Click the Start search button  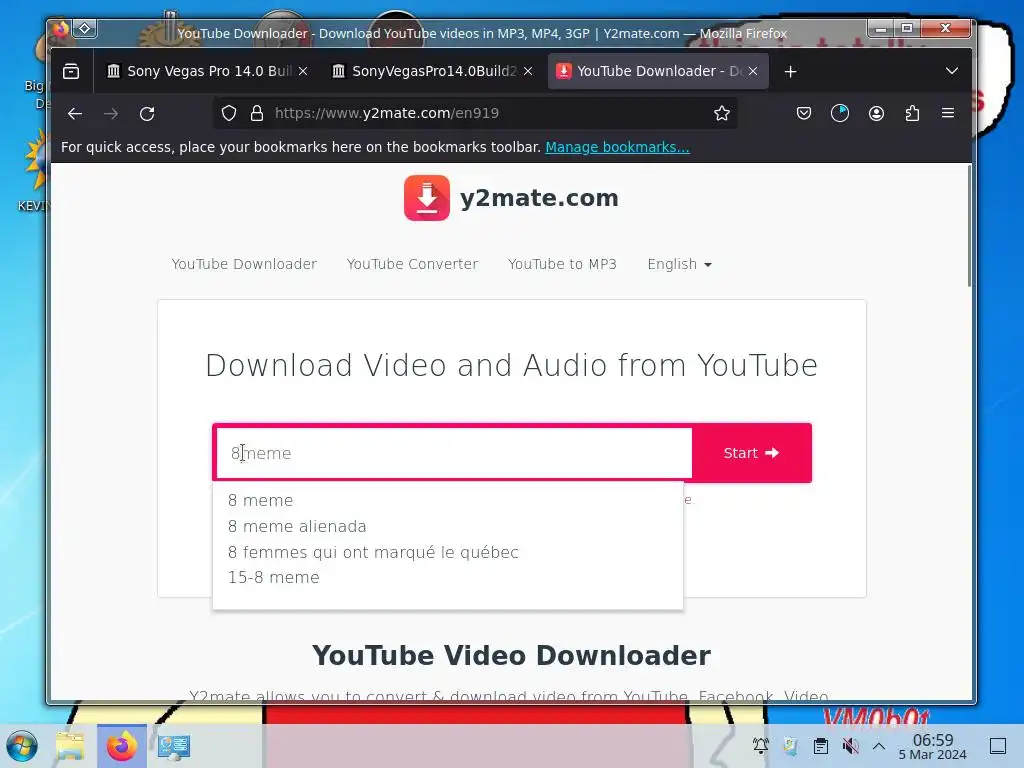click(x=751, y=453)
